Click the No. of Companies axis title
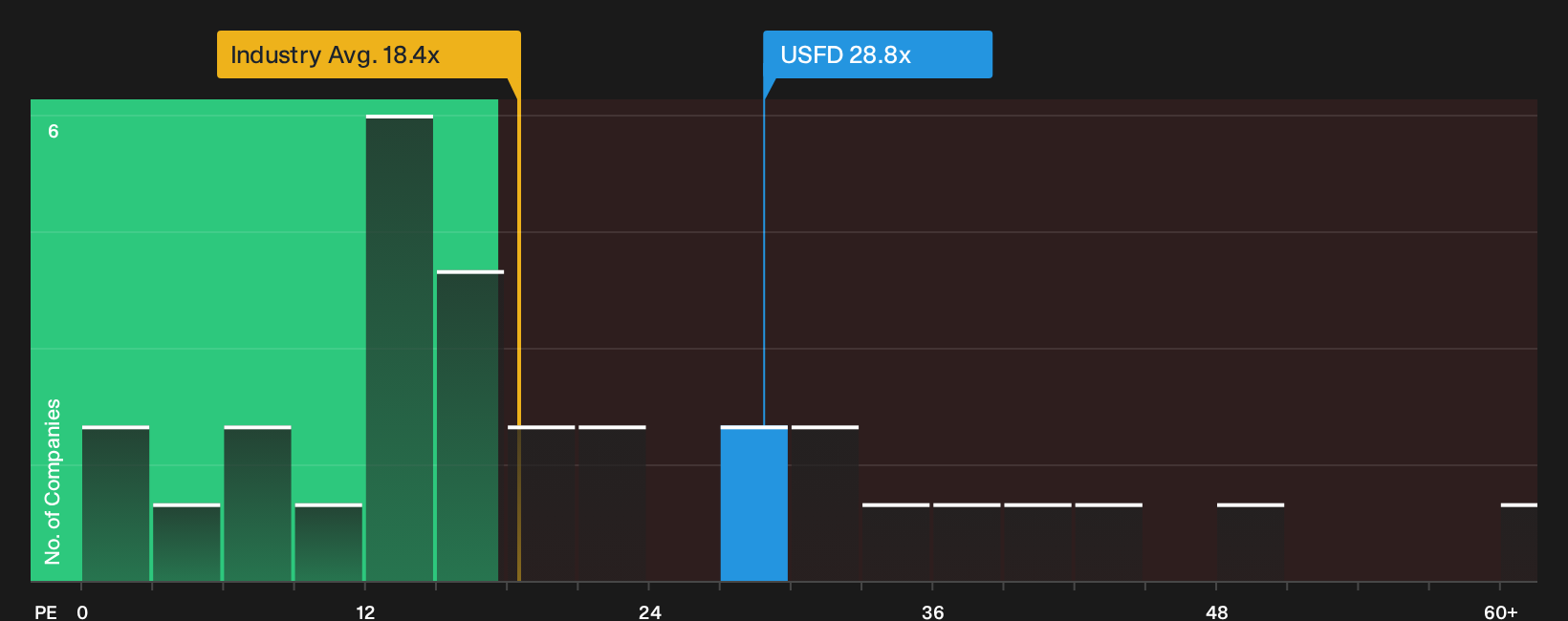 (x=53, y=481)
